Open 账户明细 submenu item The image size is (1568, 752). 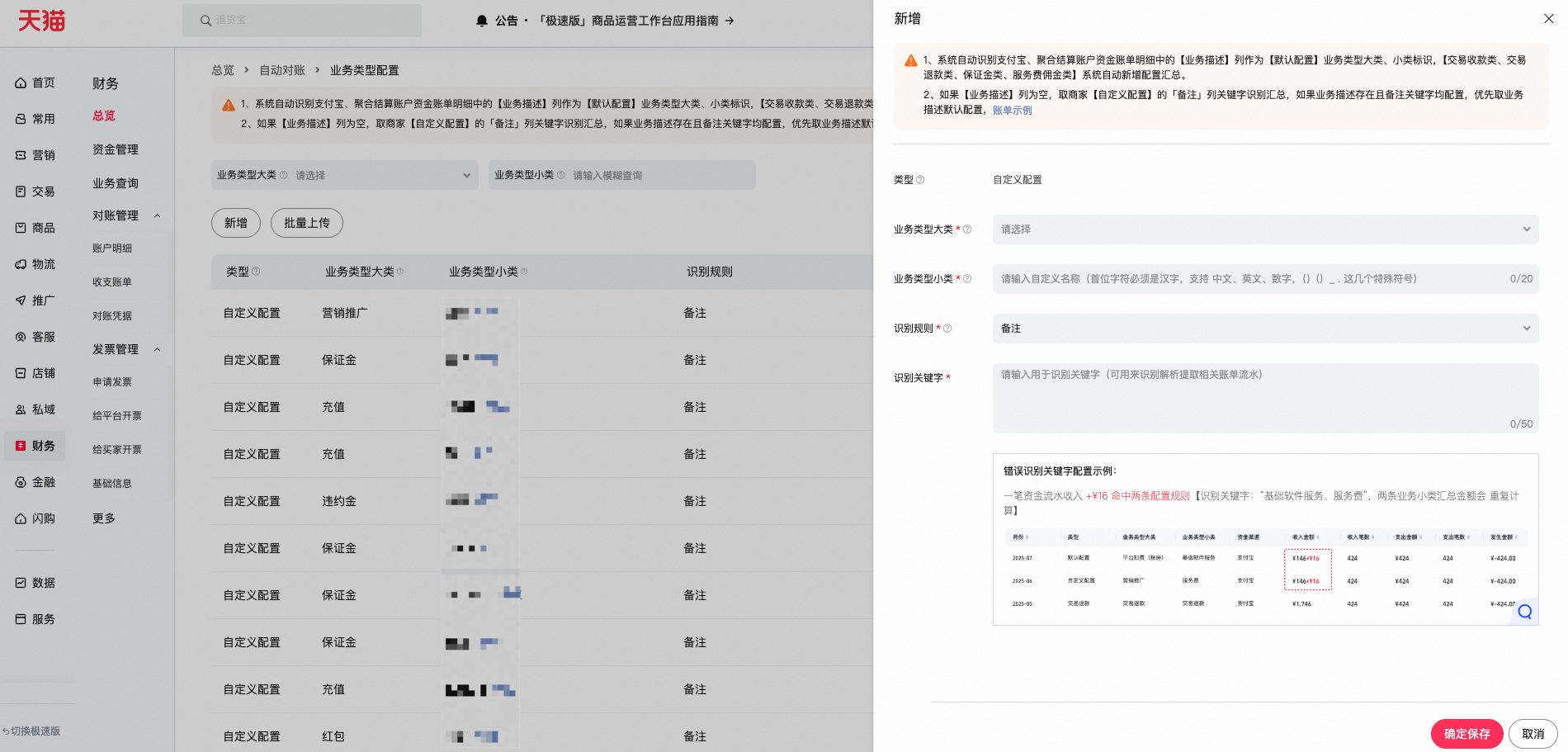pos(112,248)
